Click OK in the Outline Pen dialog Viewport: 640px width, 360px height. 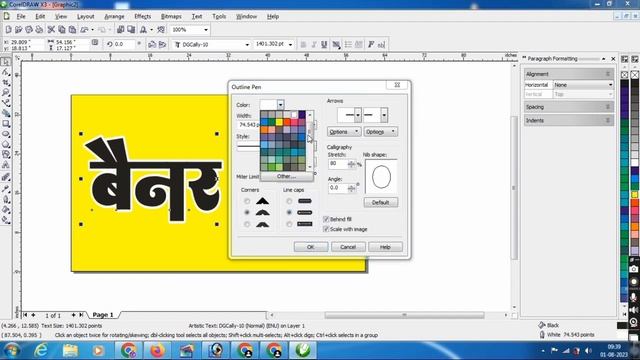click(311, 247)
